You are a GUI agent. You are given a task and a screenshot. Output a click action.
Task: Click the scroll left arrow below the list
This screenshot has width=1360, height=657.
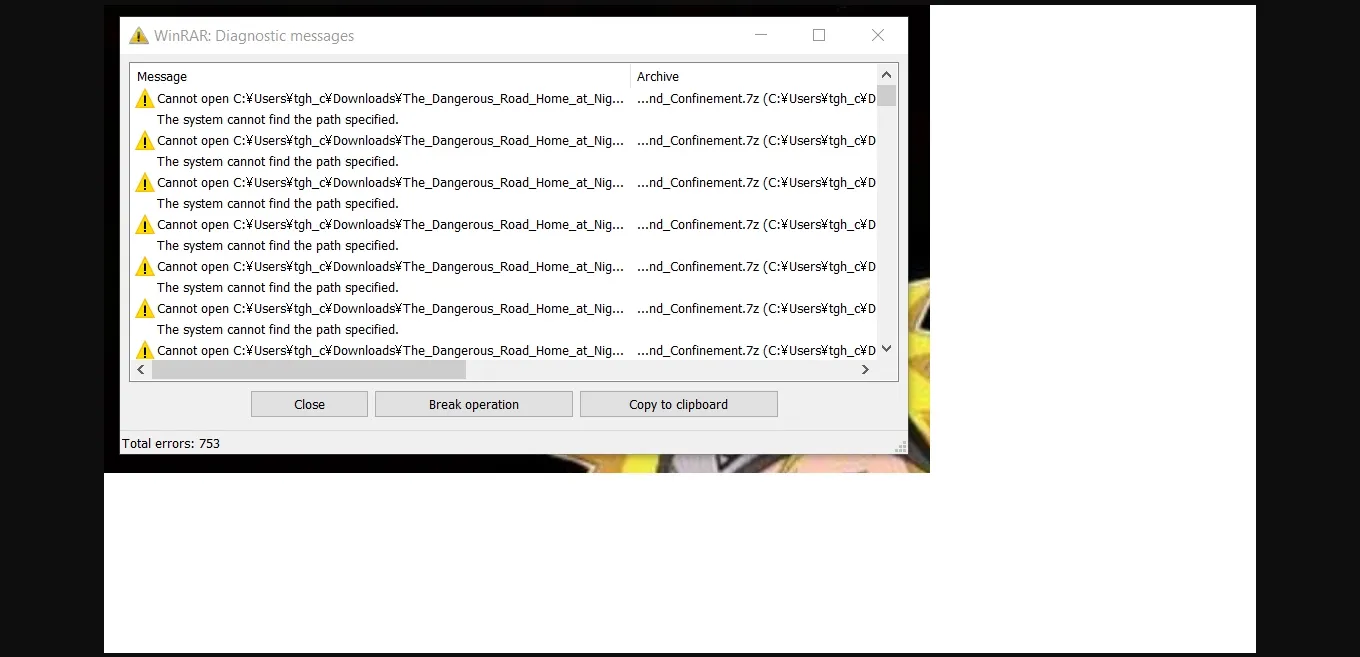click(141, 370)
